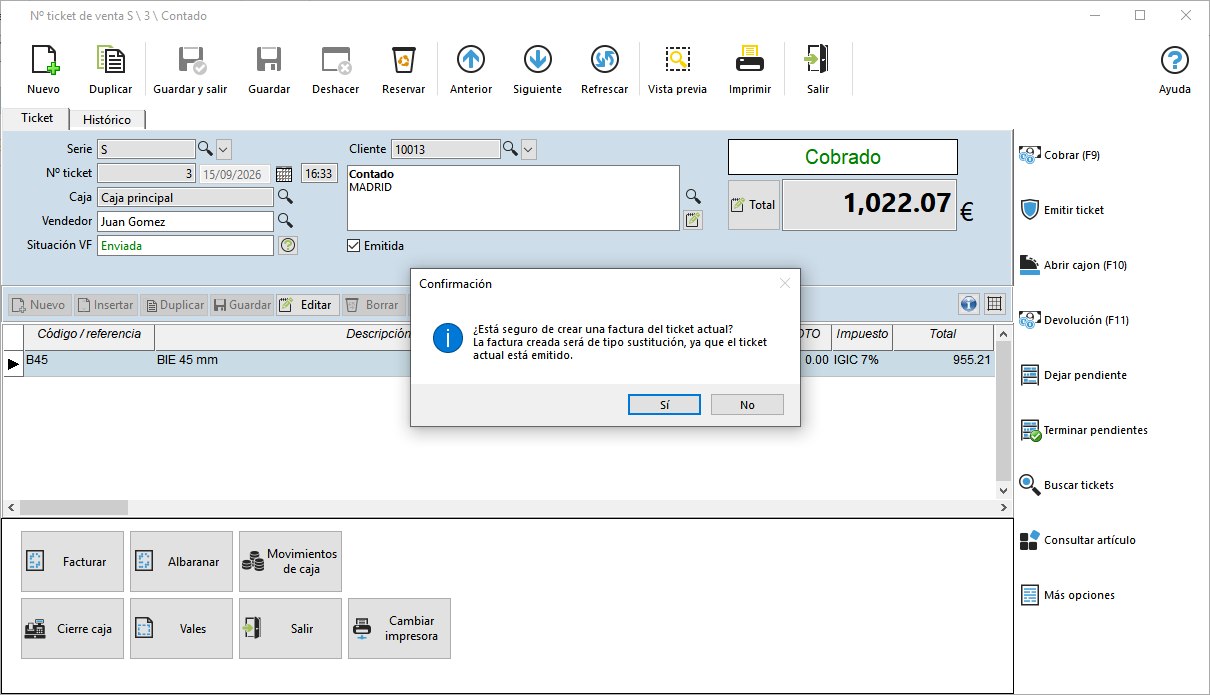Open Ayuda help
The image size is (1210, 695).
pos(1175,70)
